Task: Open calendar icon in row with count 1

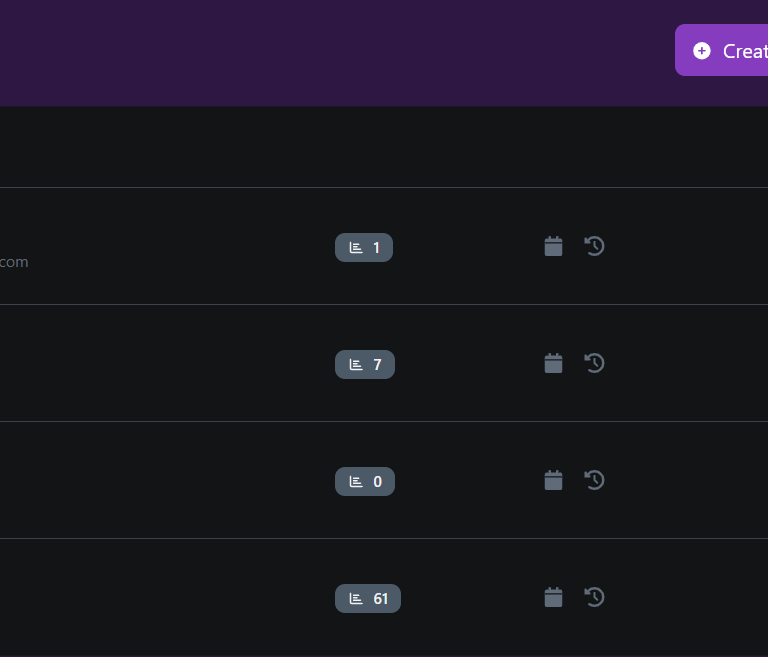Action: click(x=553, y=246)
